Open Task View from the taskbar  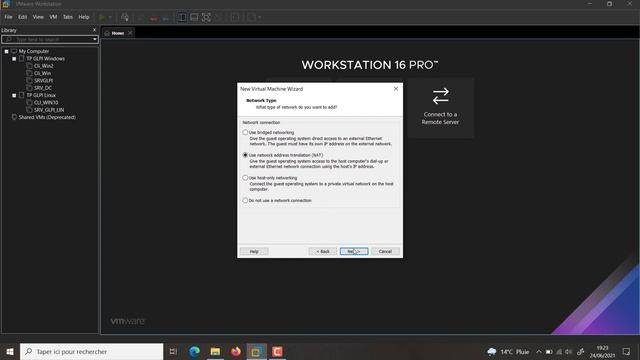173,351
